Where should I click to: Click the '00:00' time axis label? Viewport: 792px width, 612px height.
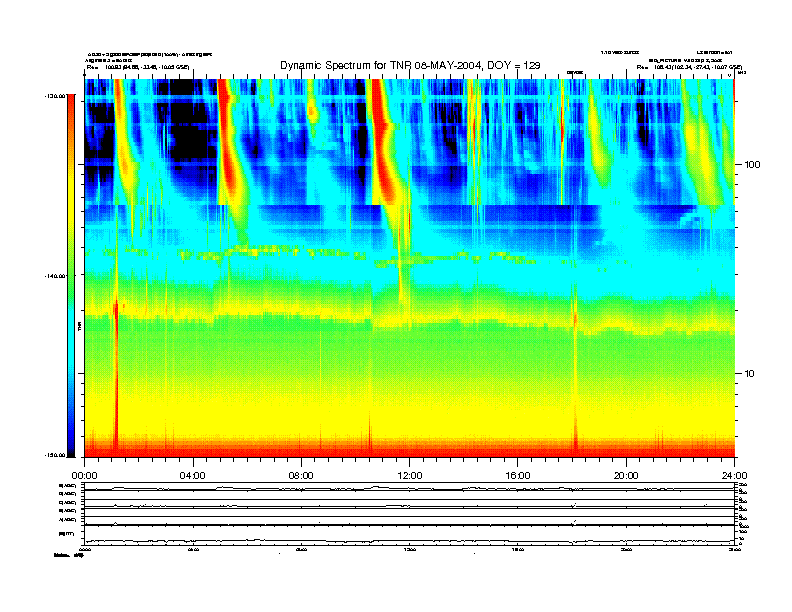click(x=84, y=476)
